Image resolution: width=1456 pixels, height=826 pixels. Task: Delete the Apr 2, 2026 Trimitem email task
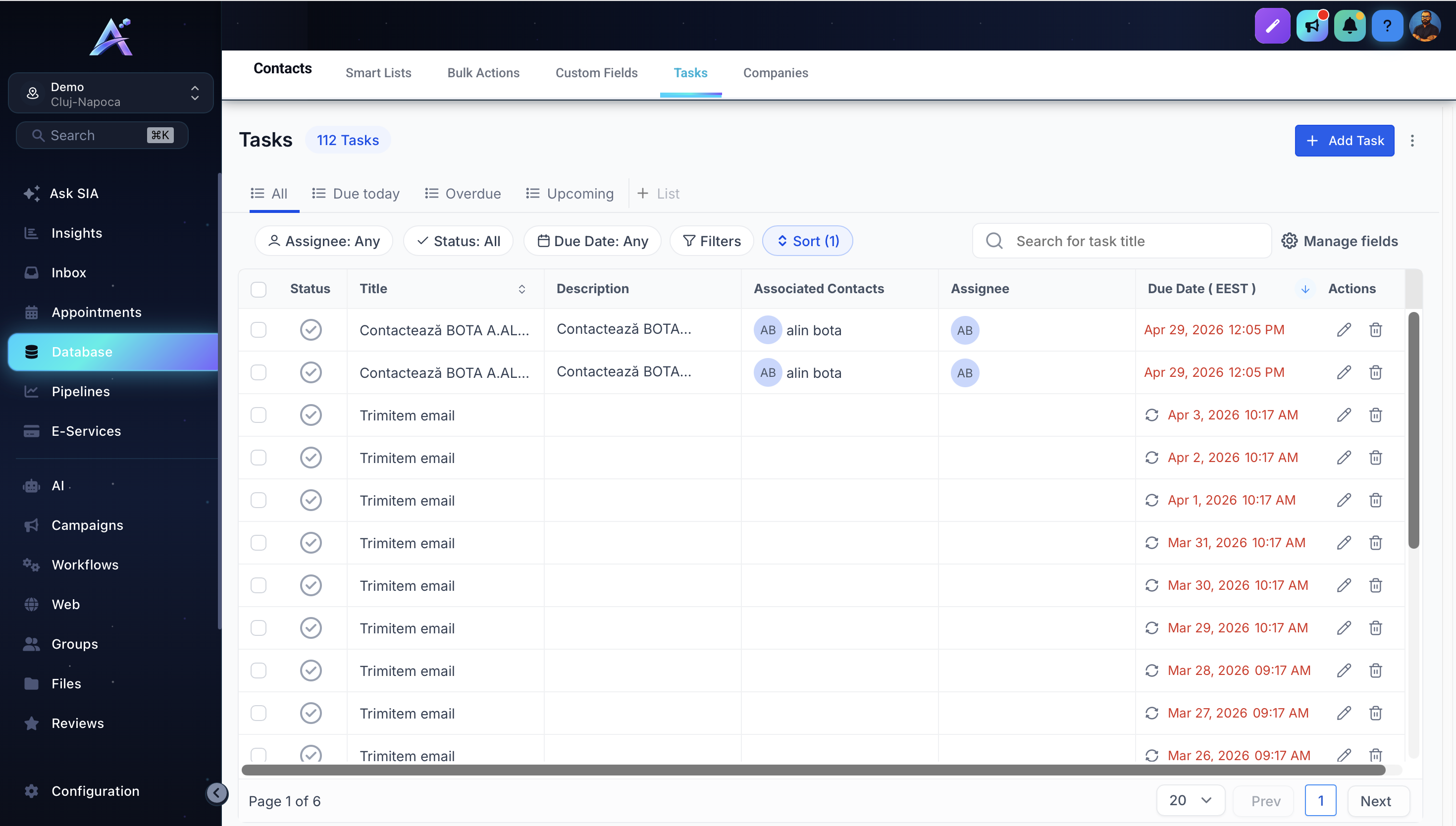(1375, 458)
